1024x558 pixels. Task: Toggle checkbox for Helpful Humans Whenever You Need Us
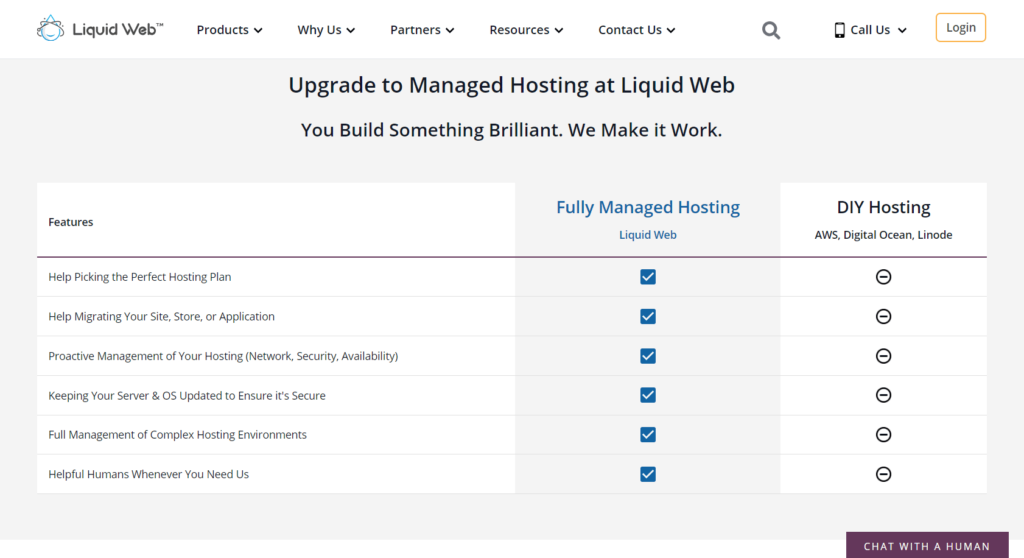click(648, 474)
